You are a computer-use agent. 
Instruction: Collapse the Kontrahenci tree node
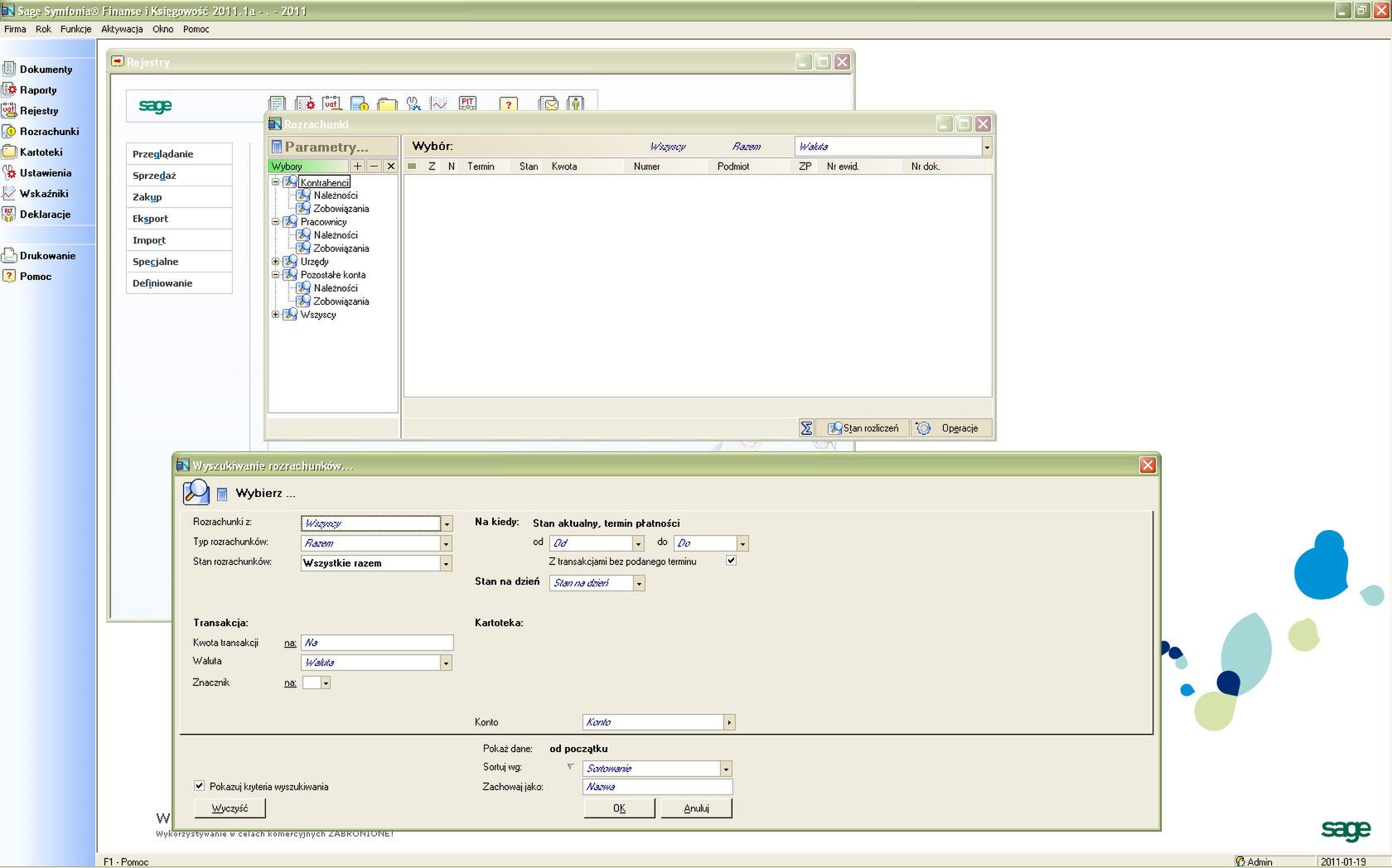(276, 182)
